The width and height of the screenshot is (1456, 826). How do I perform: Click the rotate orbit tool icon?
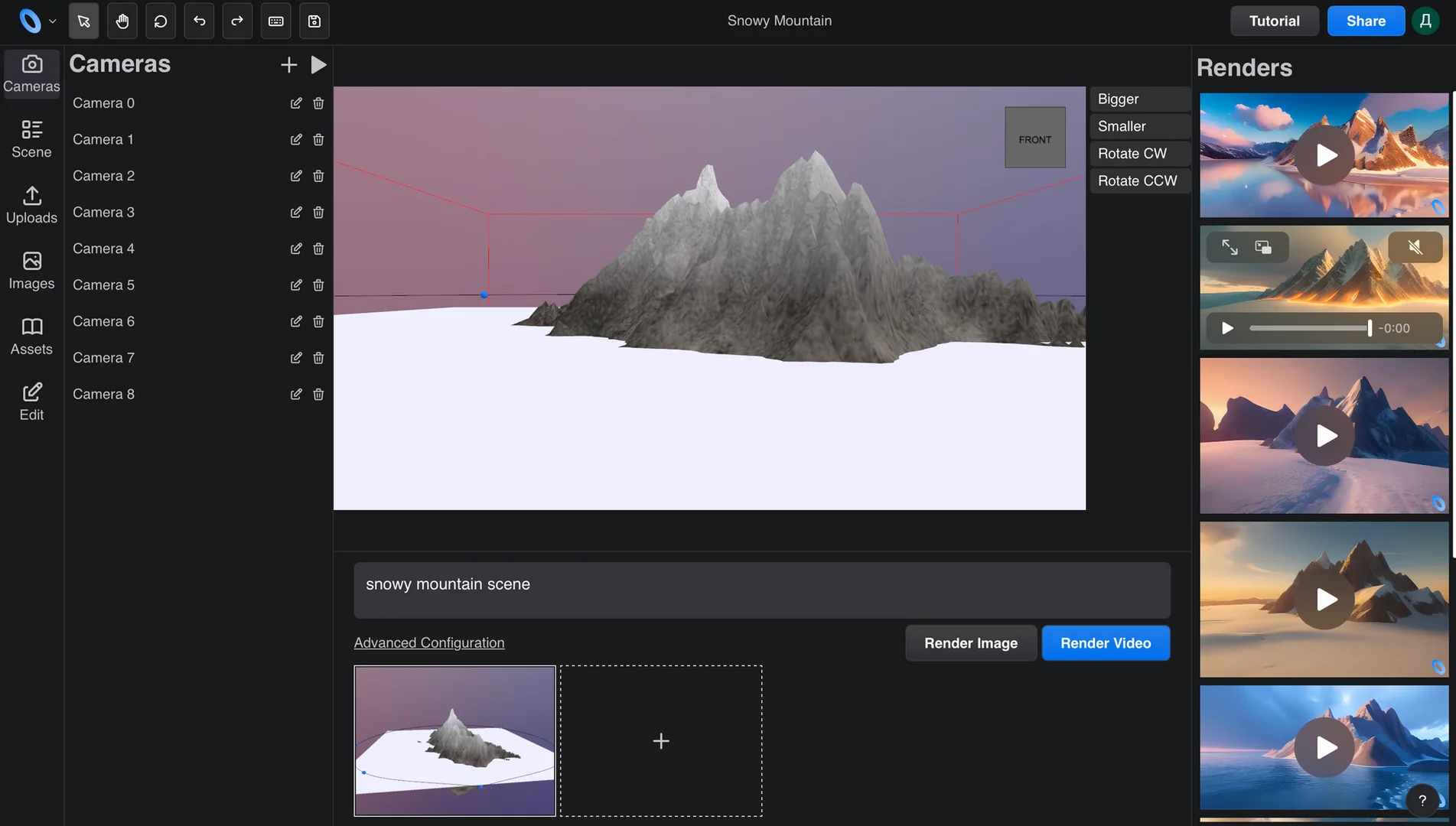tap(161, 21)
